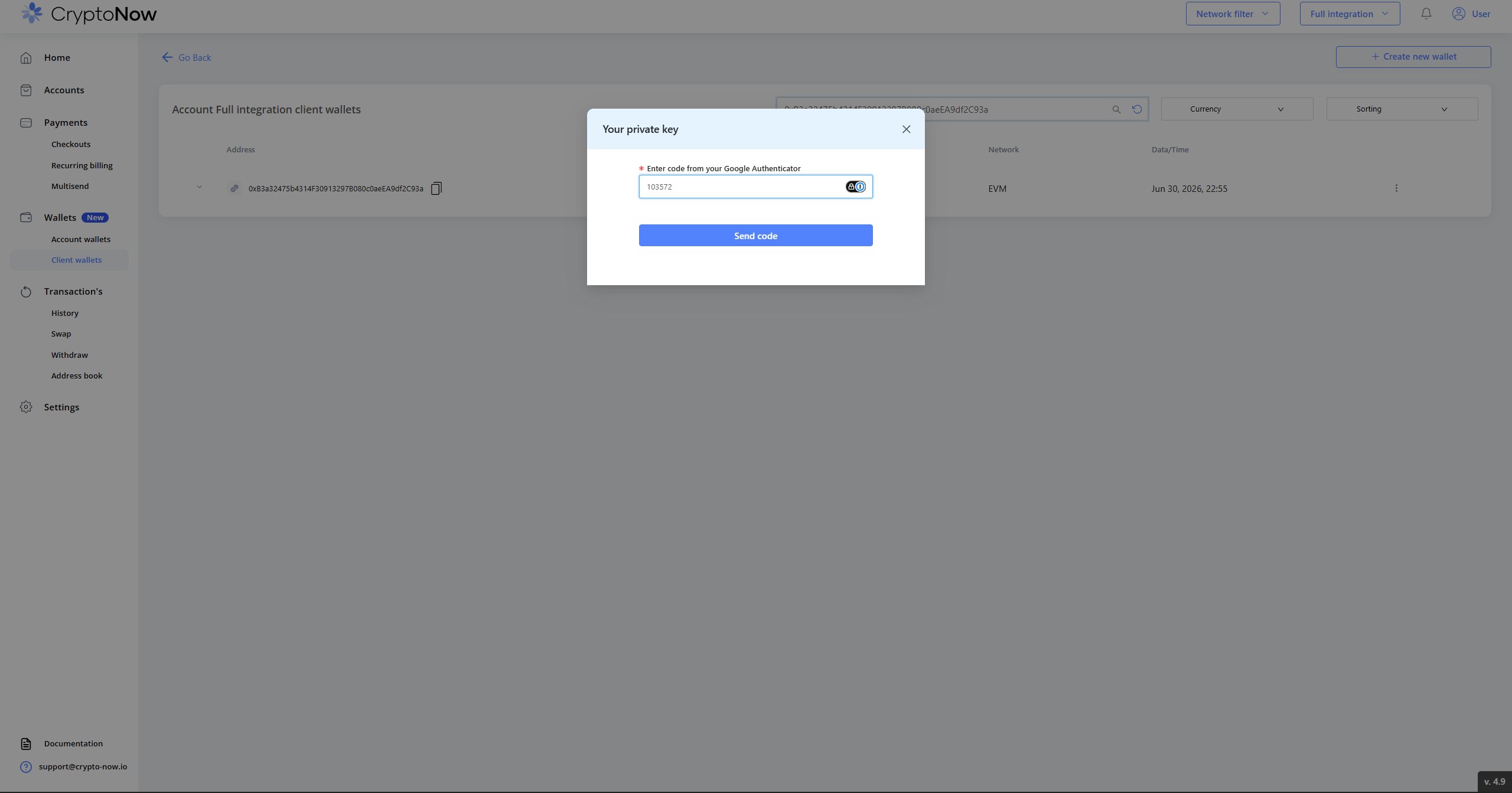Open the wallet row three-dot menu
This screenshot has height=793, width=1512.
(1396, 188)
